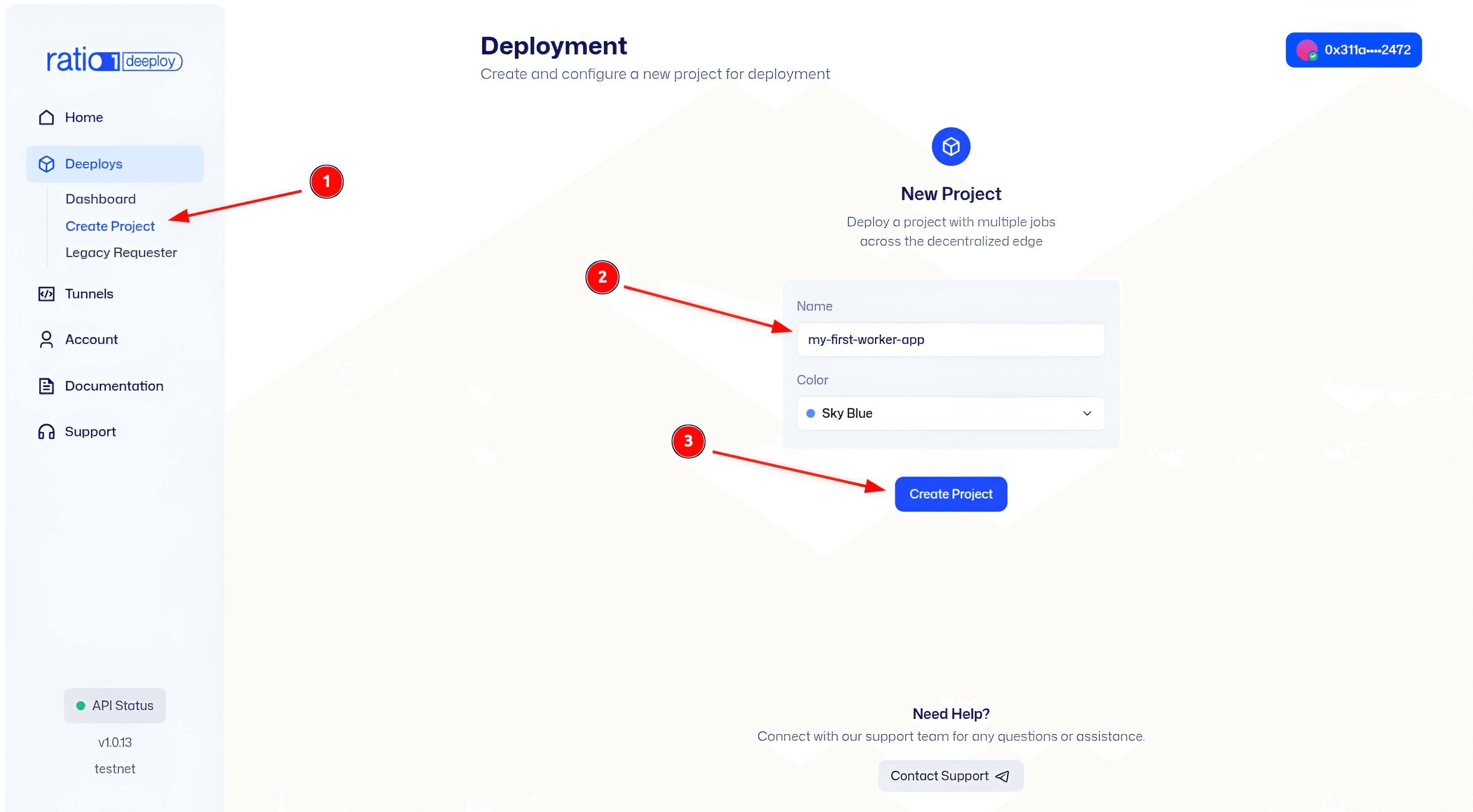The width and height of the screenshot is (1473, 812).
Task: Click the Deeploys cube icon in sidebar
Action: 46,164
